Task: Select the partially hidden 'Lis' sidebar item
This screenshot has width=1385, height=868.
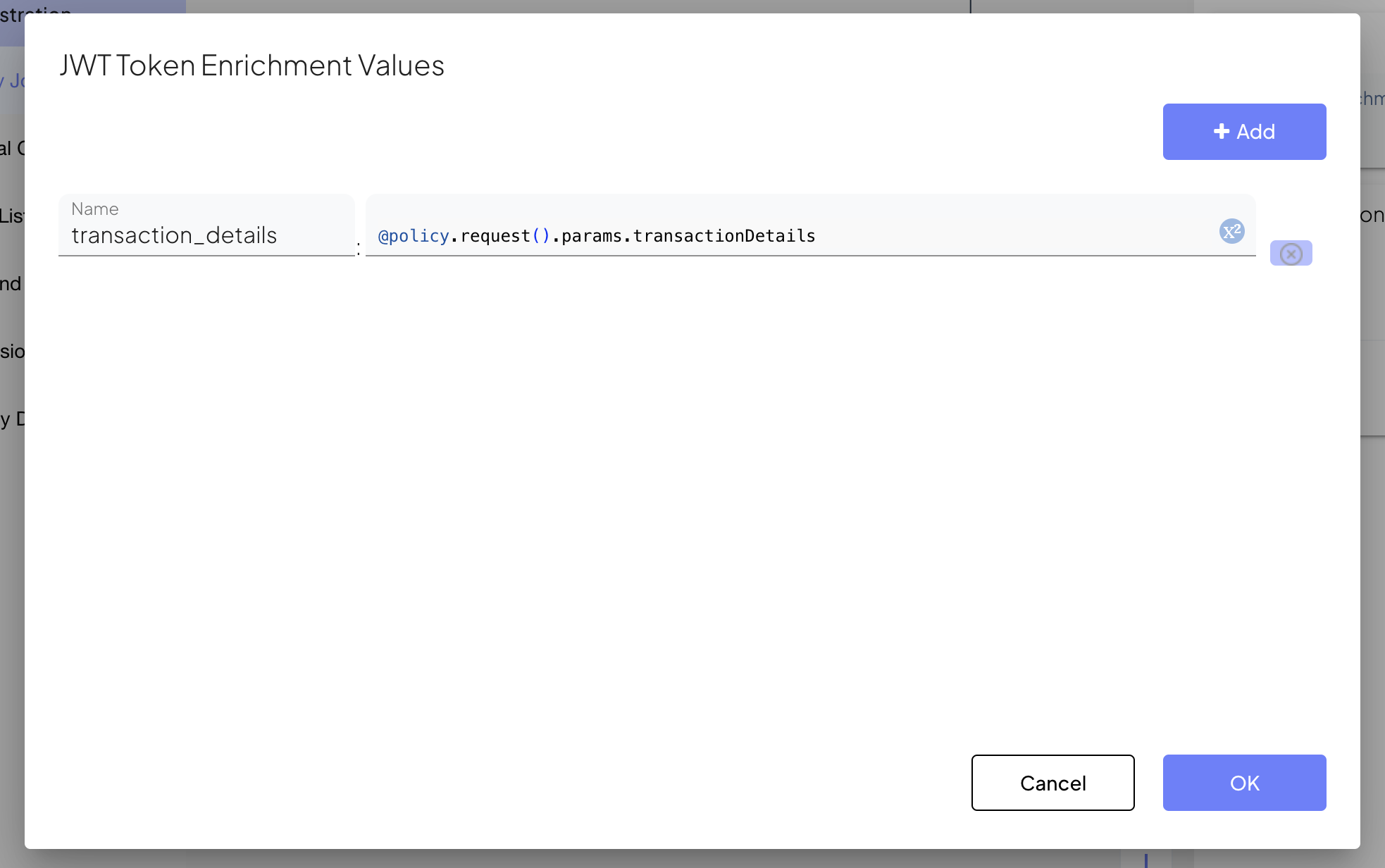Action: (x=11, y=216)
